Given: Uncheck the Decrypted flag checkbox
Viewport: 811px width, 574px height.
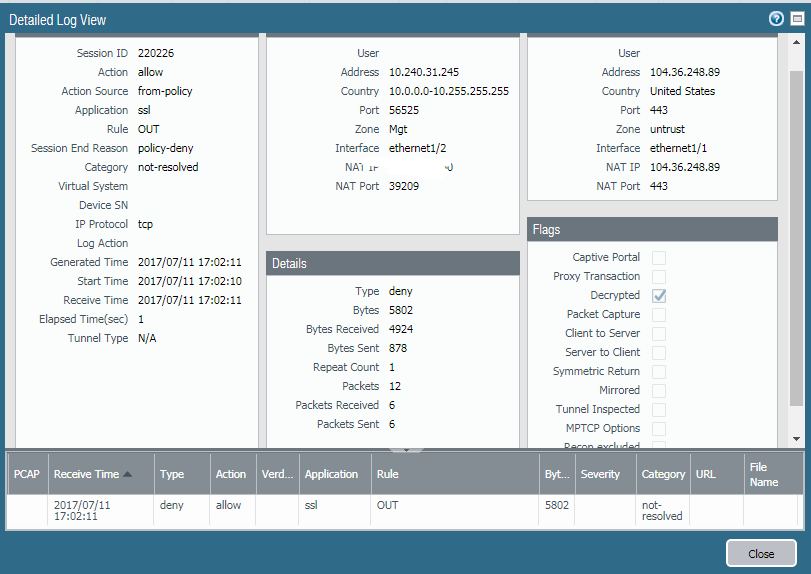Looking at the screenshot, I should point(659,296).
